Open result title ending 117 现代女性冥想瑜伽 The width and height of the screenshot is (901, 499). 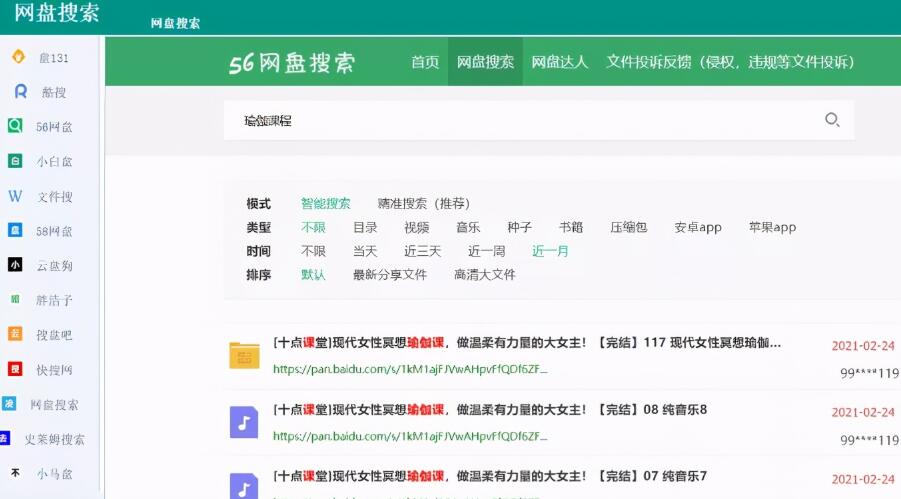[x=527, y=343]
